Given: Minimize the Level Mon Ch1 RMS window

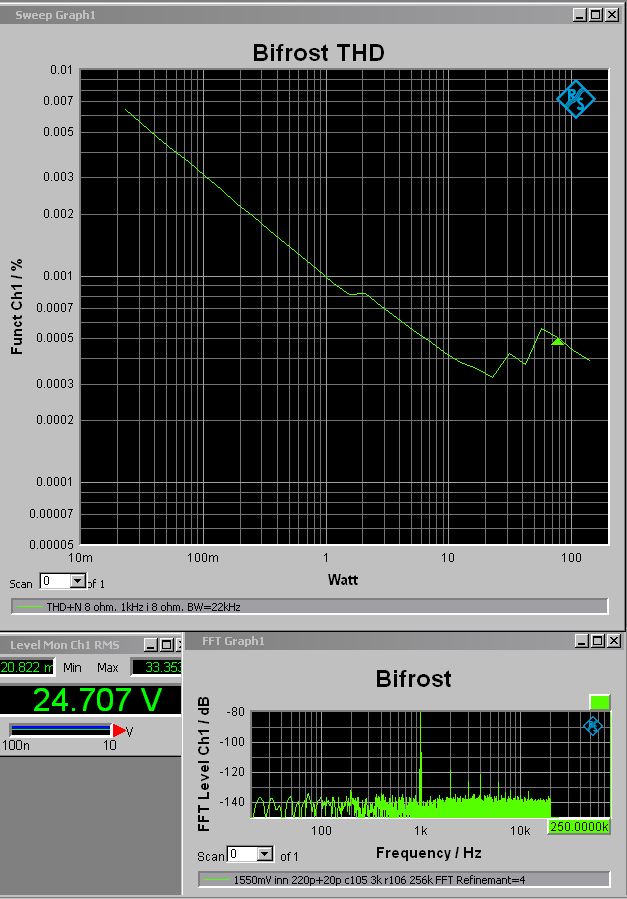Looking at the screenshot, I should pos(151,645).
